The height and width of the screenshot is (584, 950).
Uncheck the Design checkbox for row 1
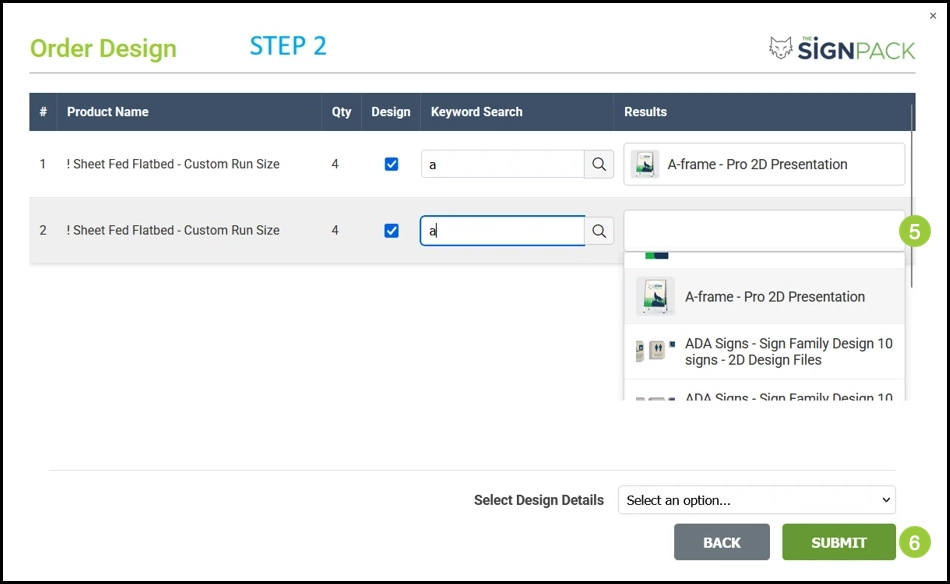point(391,164)
